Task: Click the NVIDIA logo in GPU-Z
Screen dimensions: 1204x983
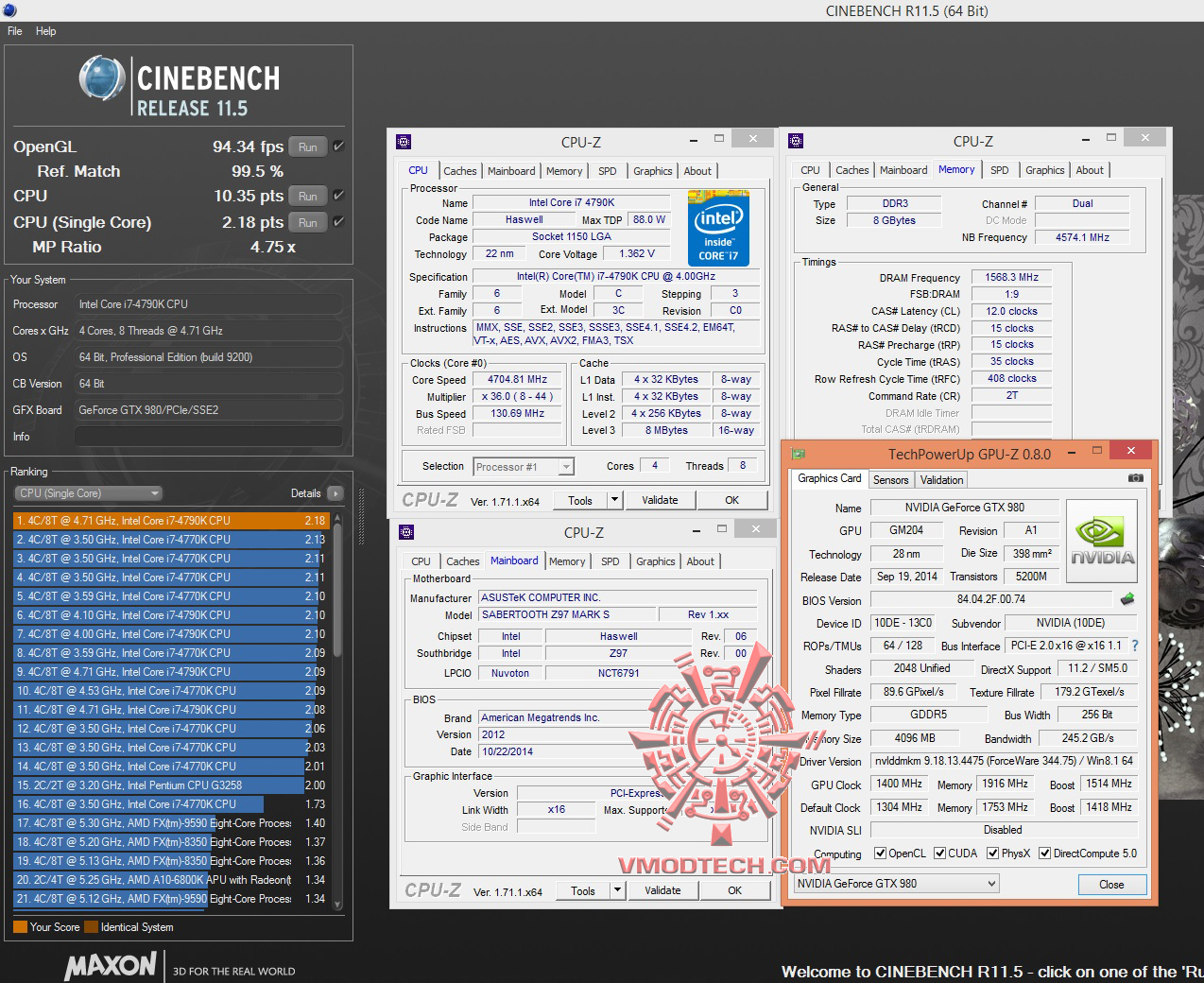Action: pos(1102,543)
